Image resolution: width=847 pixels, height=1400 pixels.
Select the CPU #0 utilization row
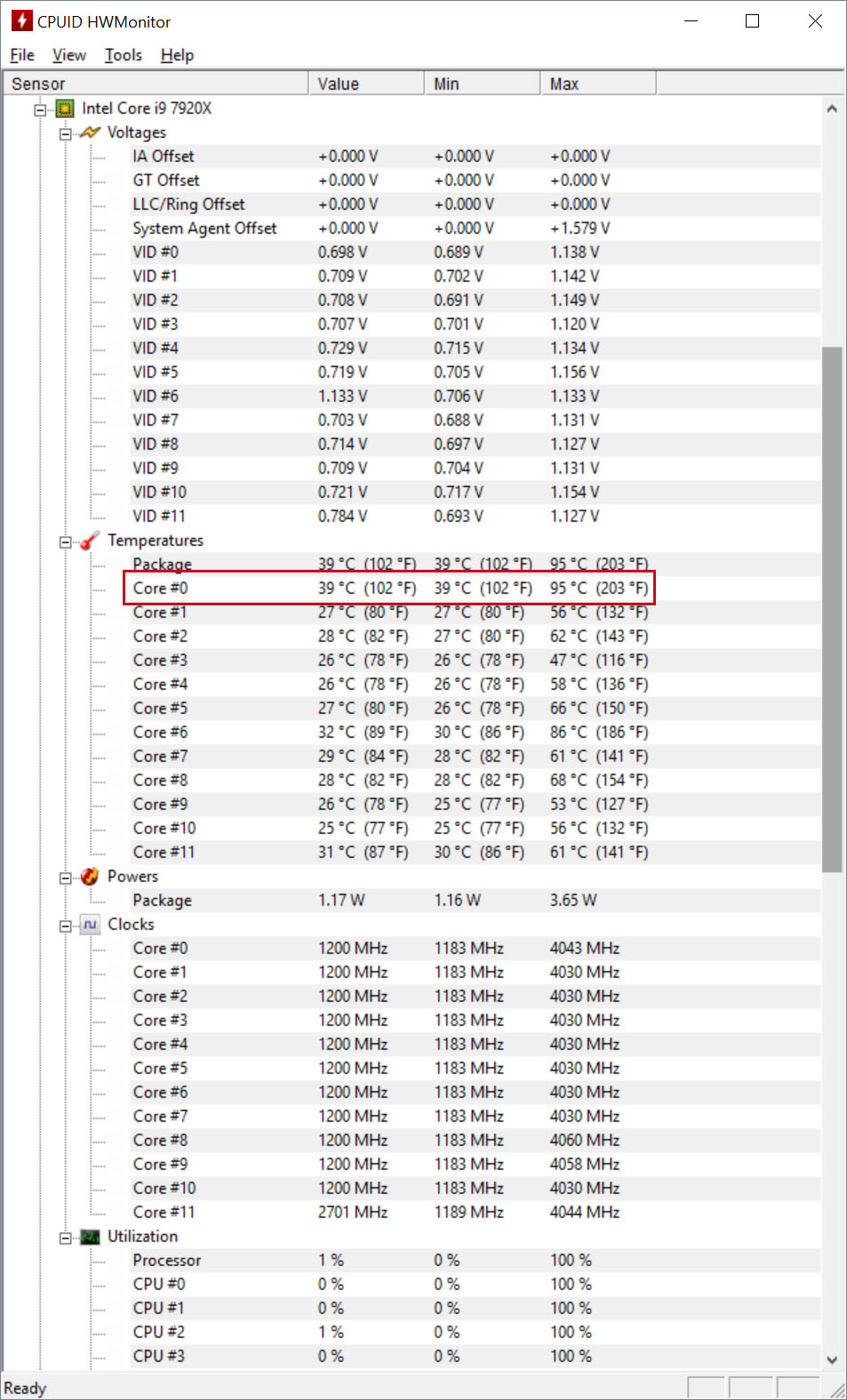(x=475, y=1284)
